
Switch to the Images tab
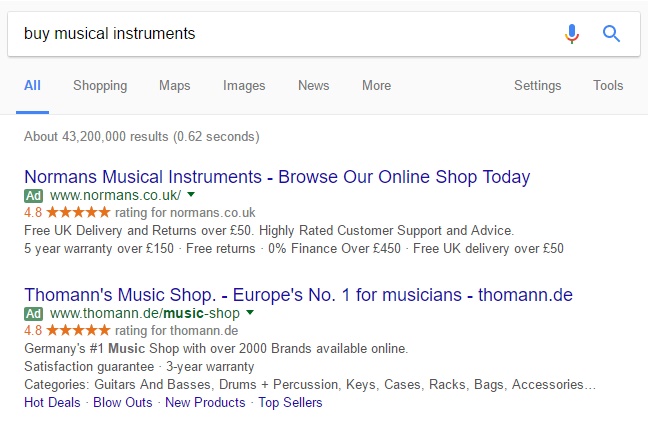tap(244, 86)
